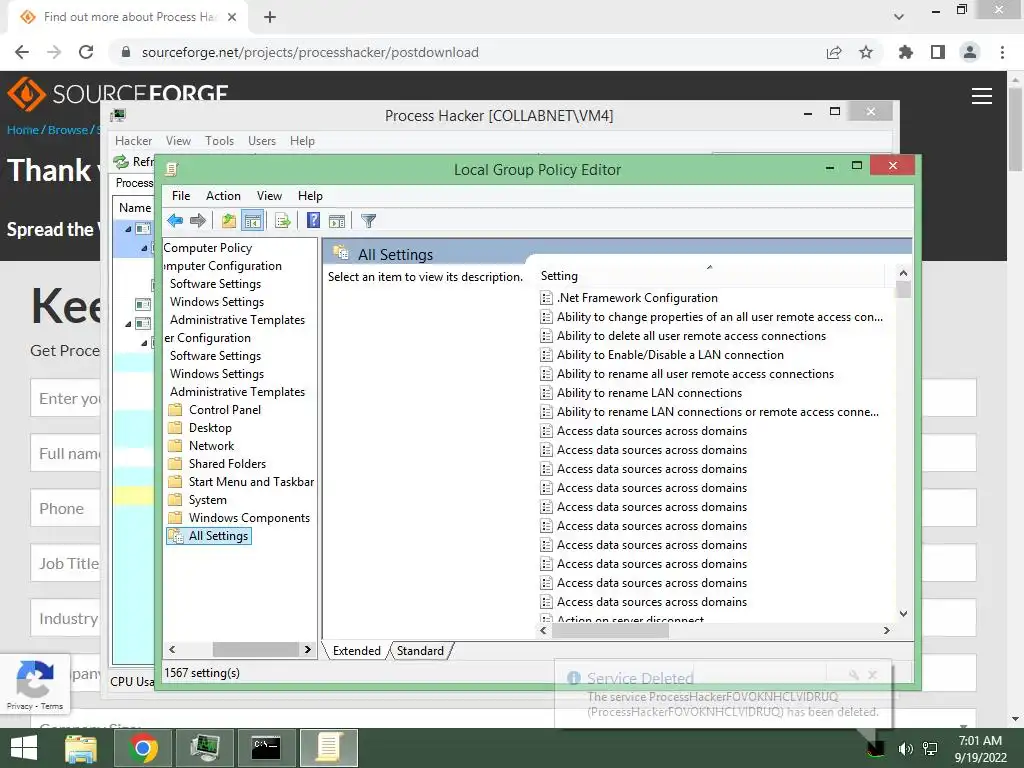Click left arrow of tree horizontal scrollbar
This screenshot has height=768, width=1024.
pyautogui.click(x=172, y=649)
